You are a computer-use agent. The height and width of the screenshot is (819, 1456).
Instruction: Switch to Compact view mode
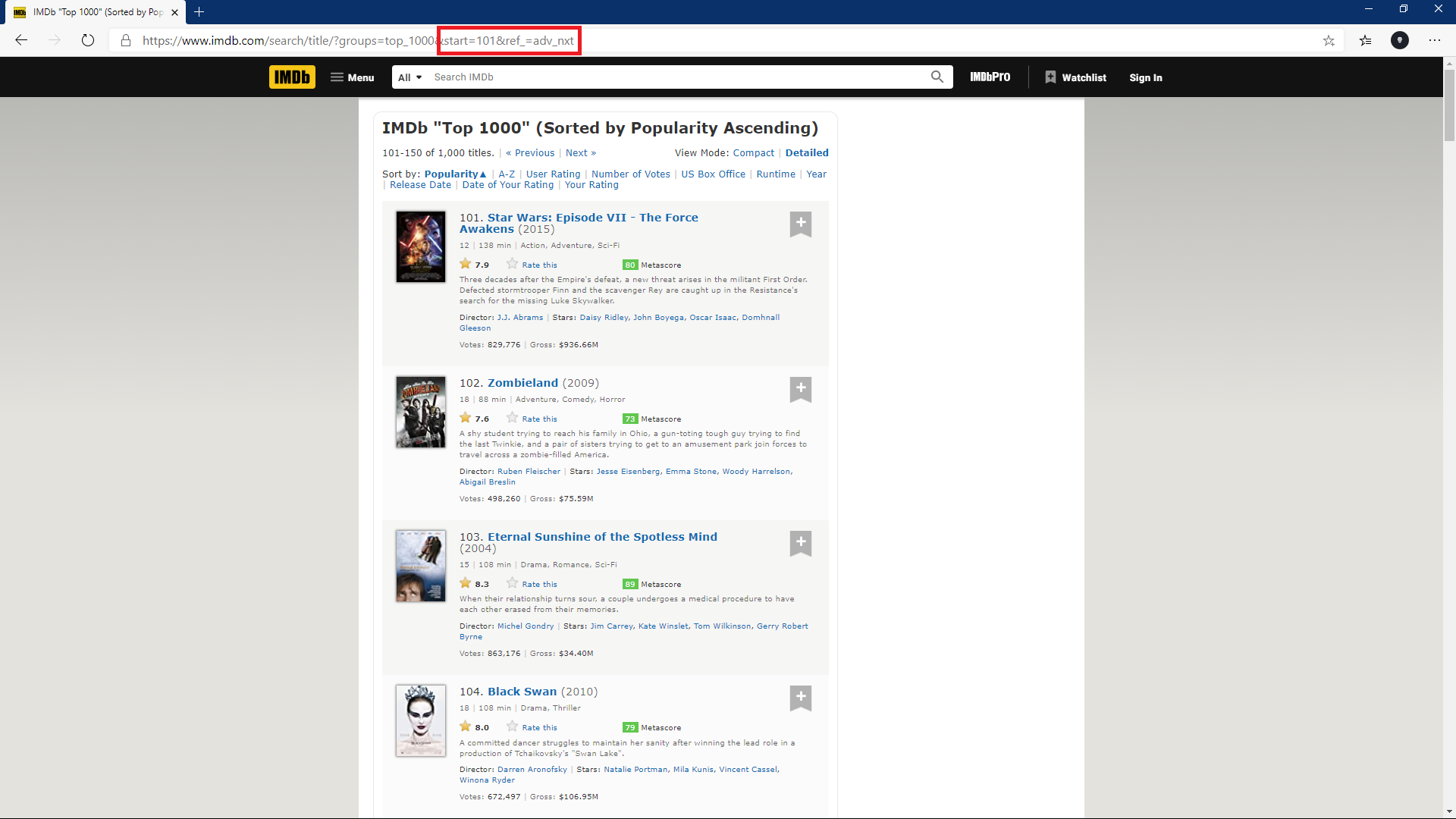point(753,153)
